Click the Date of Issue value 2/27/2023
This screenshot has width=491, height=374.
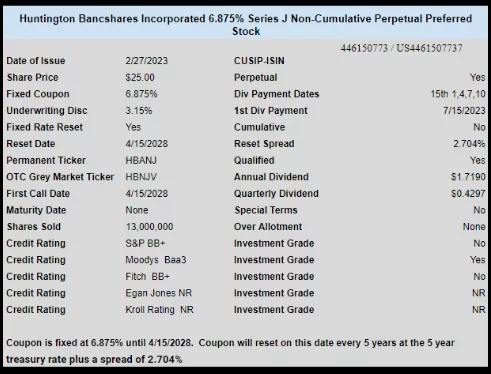point(147,61)
